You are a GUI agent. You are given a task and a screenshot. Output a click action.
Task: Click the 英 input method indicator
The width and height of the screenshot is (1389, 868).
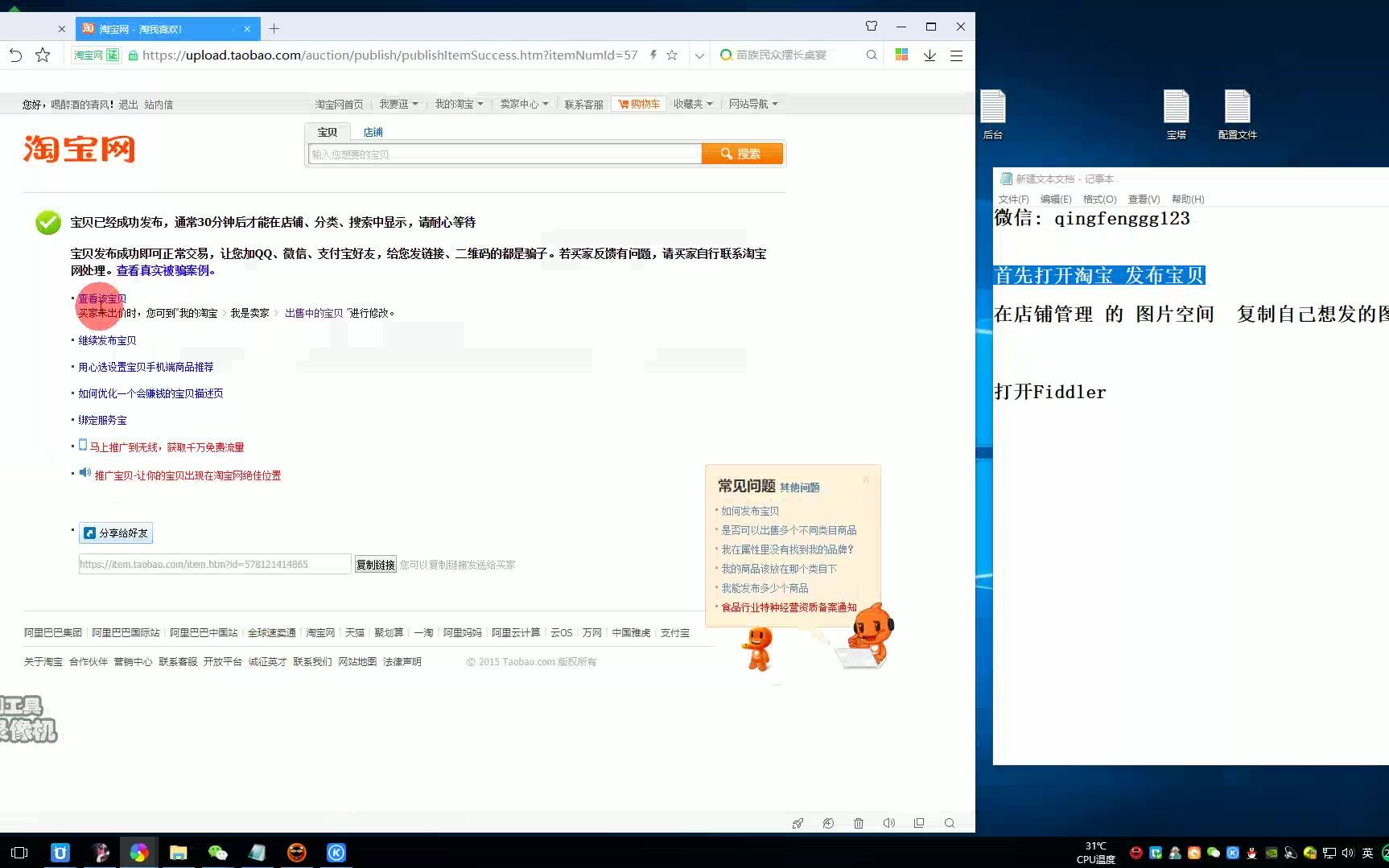point(1367,853)
